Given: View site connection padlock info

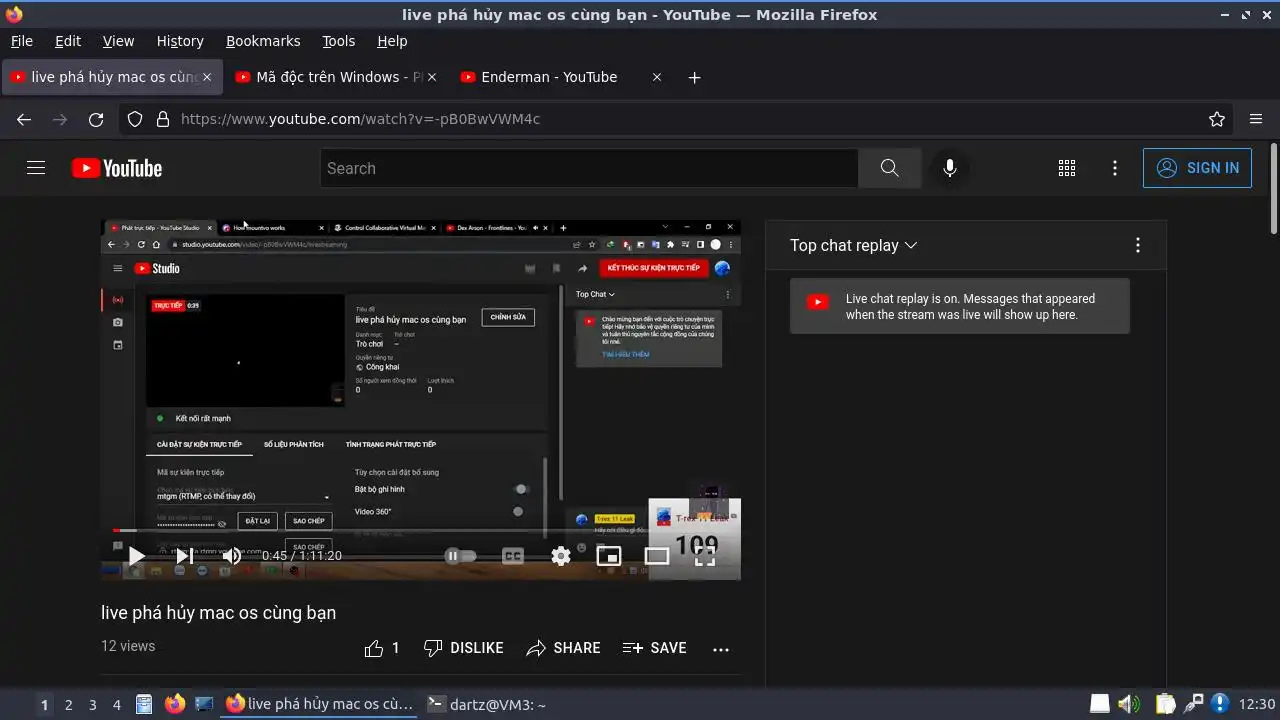Looking at the screenshot, I should click(x=163, y=119).
